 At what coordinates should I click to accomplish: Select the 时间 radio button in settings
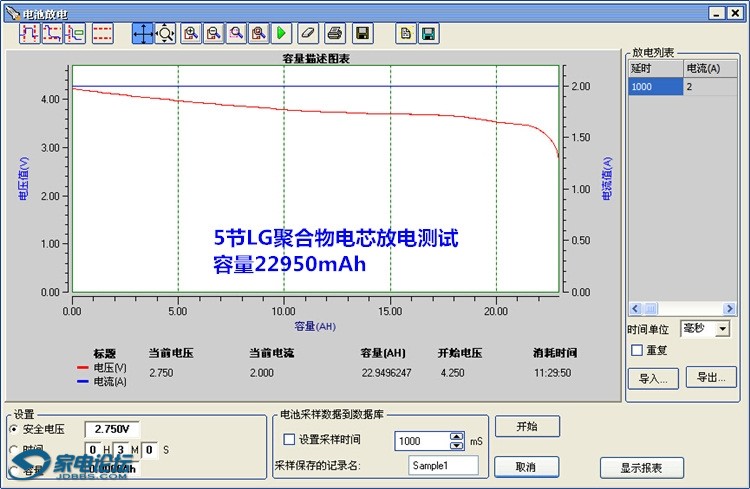pyautogui.click(x=13, y=450)
